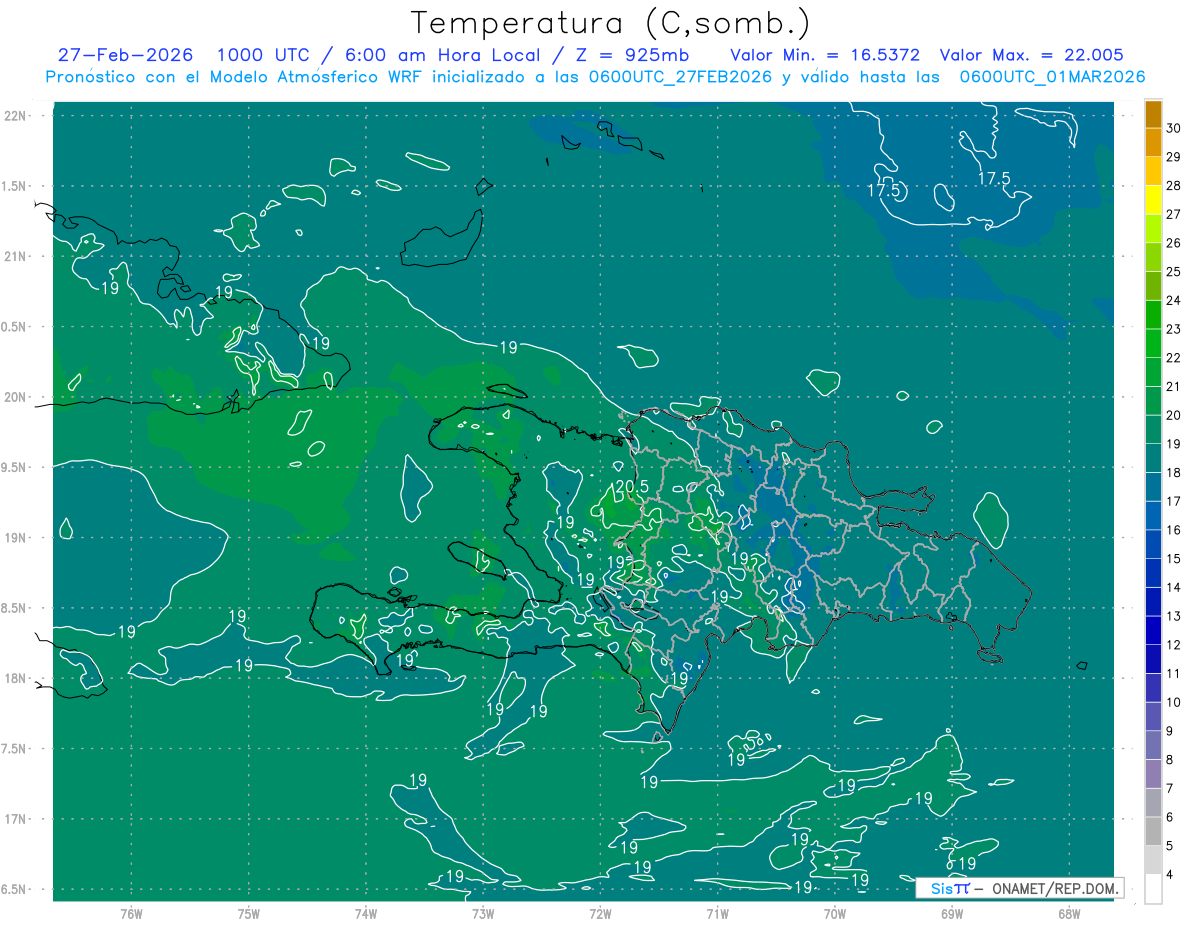This screenshot has width=1200, height=927.
Task: Click the "20N" latitude axis label
Action: pyautogui.click(x=16, y=397)
